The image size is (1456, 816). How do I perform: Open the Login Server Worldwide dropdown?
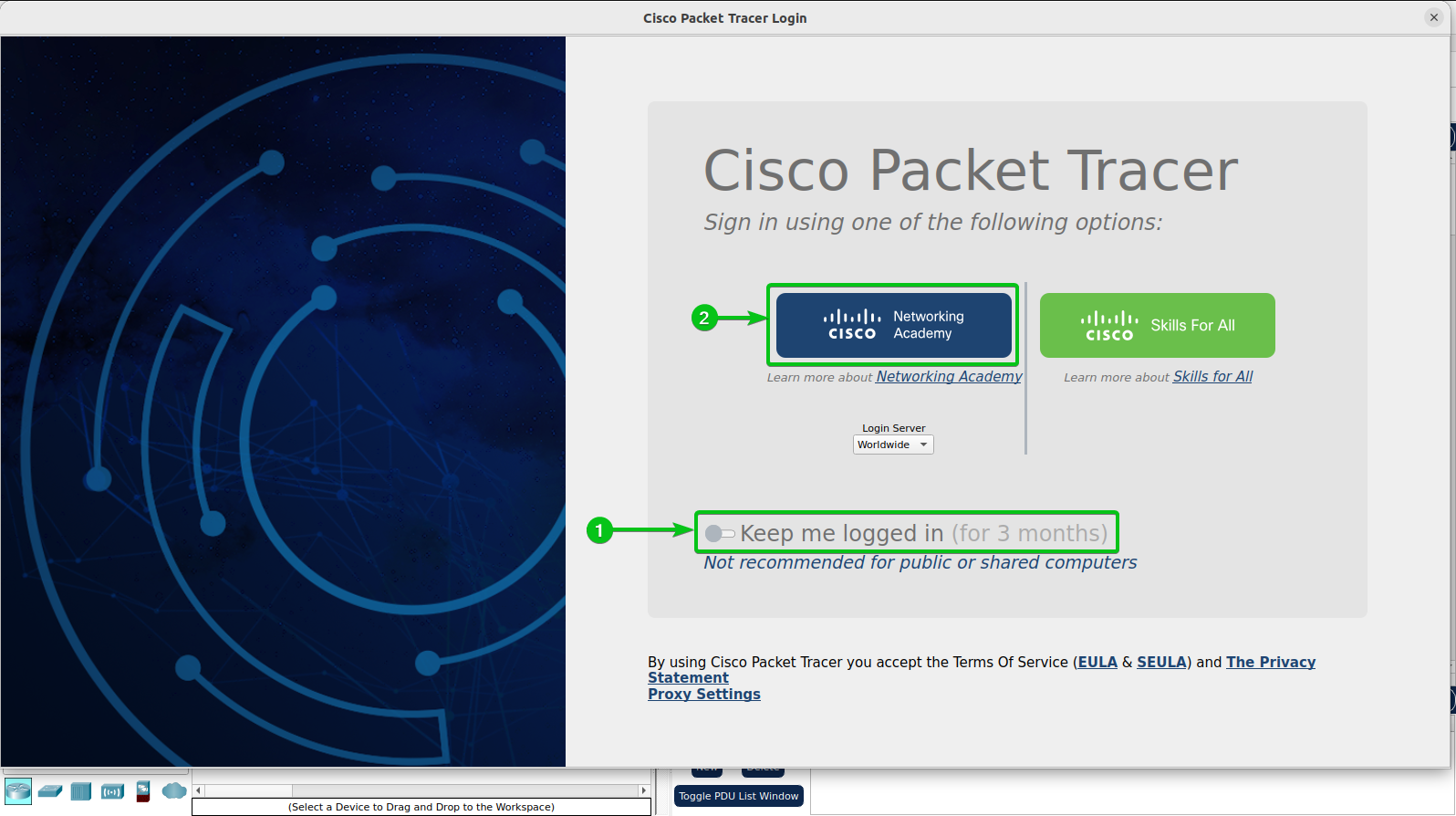pos(893,445)
